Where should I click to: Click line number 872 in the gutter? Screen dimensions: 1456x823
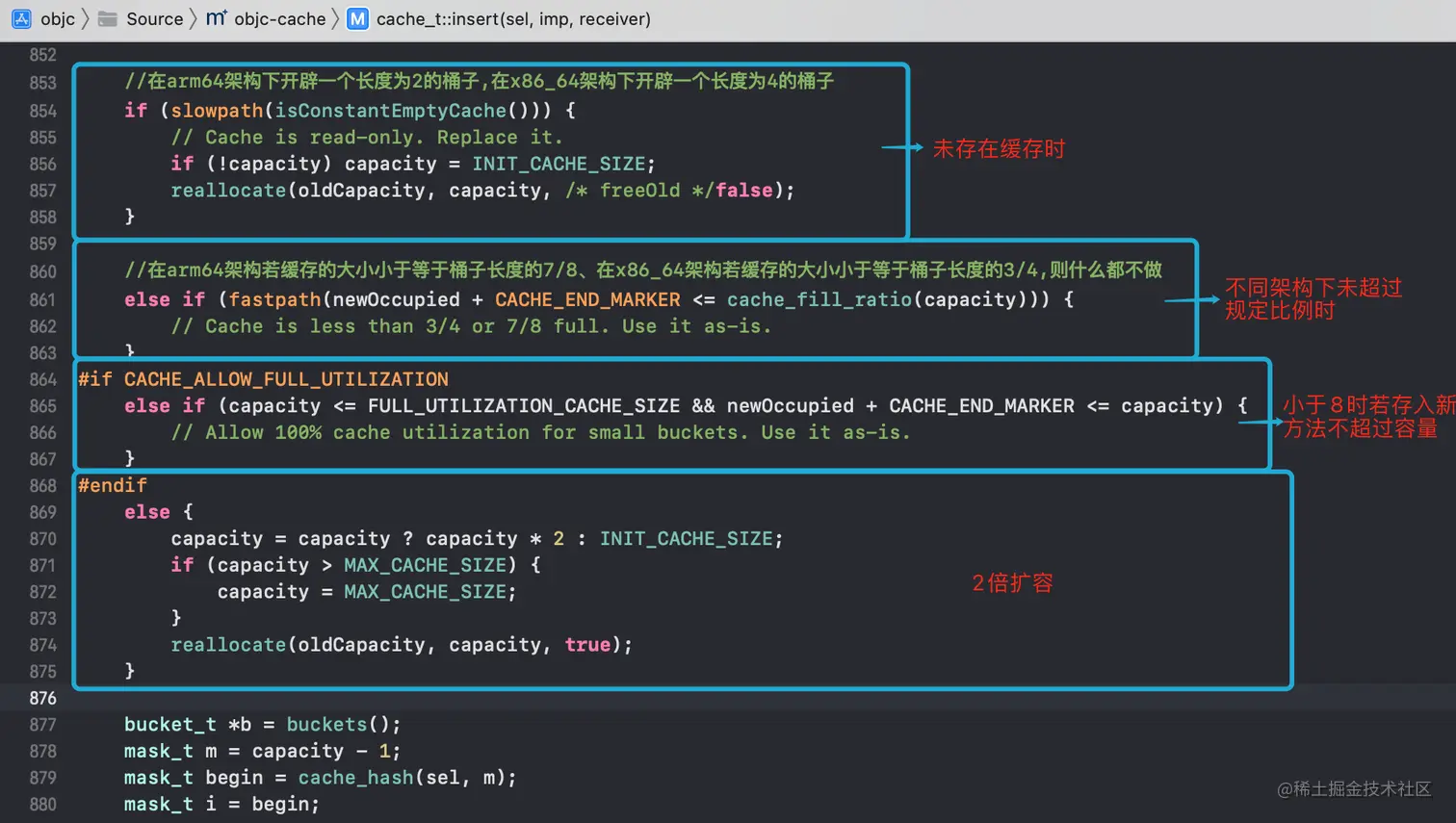[x=42, y=592]
